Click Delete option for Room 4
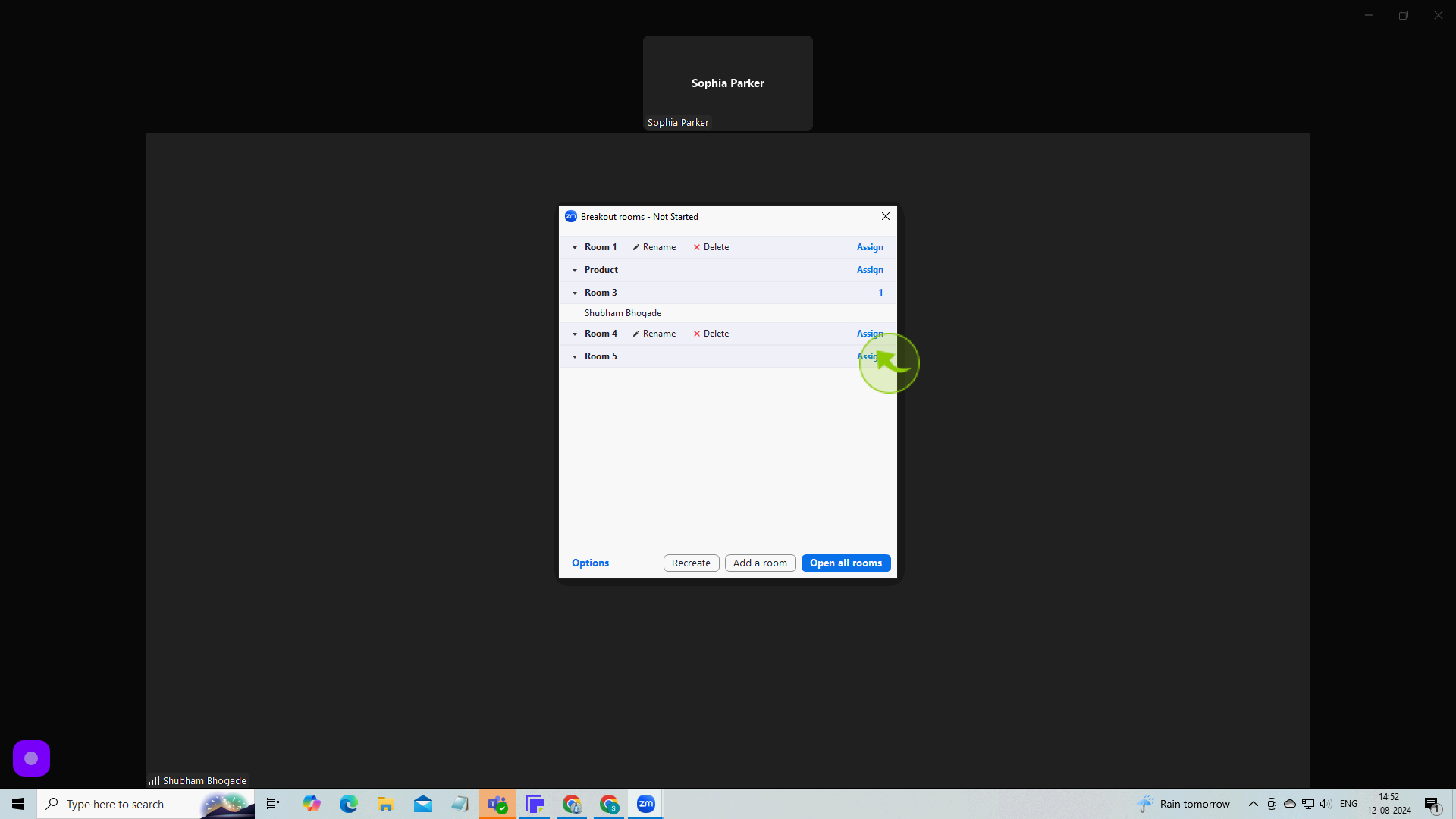The width and height of the screenshot is (1456, 819). 711,333
